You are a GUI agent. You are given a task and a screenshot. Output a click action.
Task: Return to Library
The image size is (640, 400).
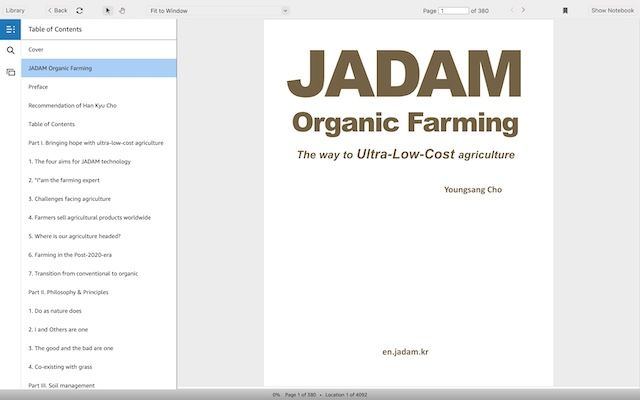click(x=15, y=11)
